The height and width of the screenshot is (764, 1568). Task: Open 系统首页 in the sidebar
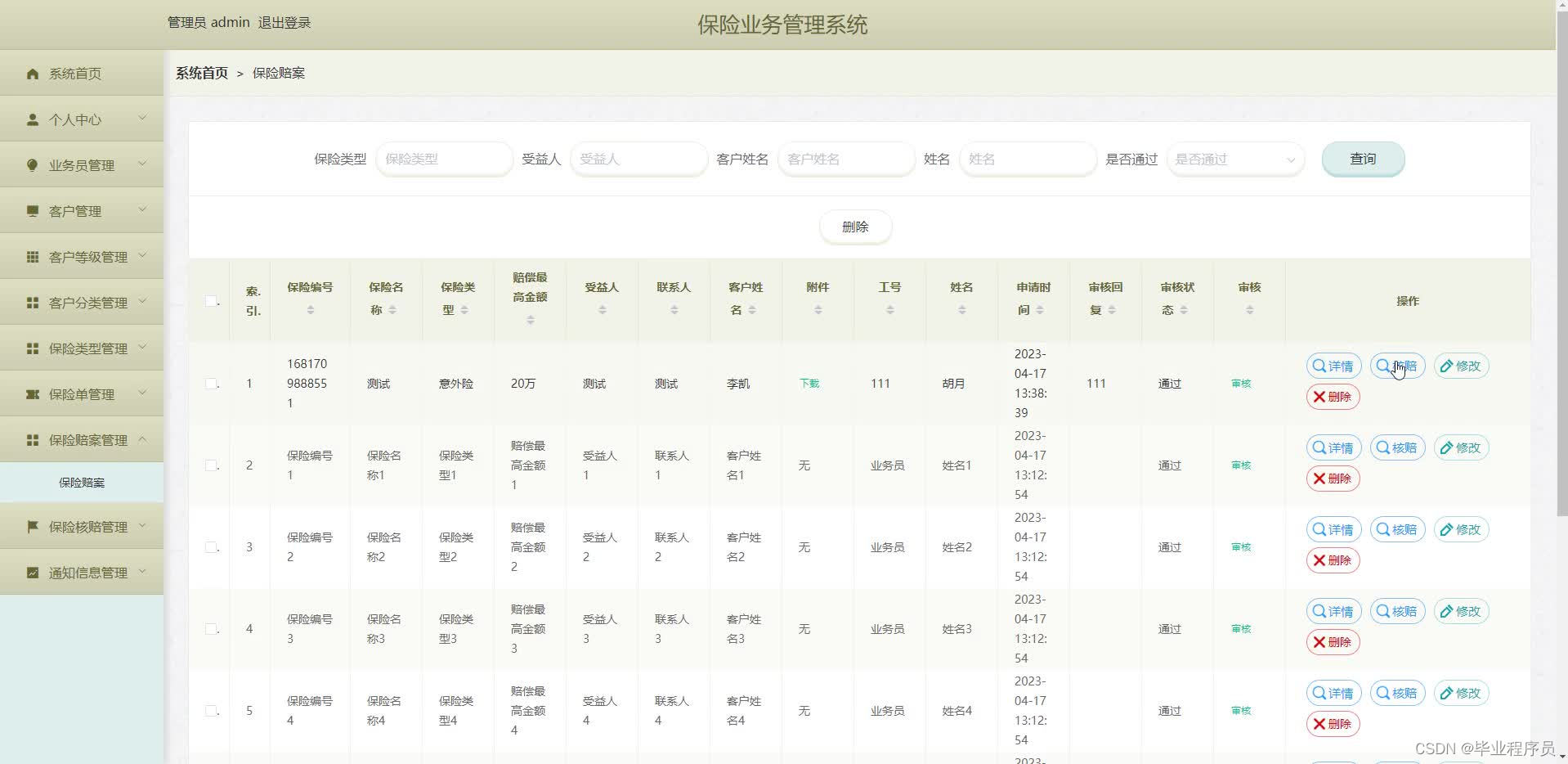point(82,74)
